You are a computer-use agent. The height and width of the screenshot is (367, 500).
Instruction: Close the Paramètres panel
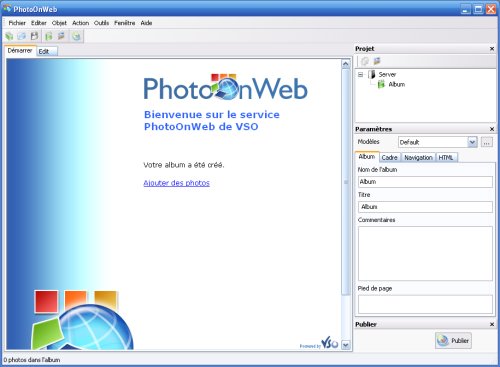pyautogui.click(x=492, y=129)
